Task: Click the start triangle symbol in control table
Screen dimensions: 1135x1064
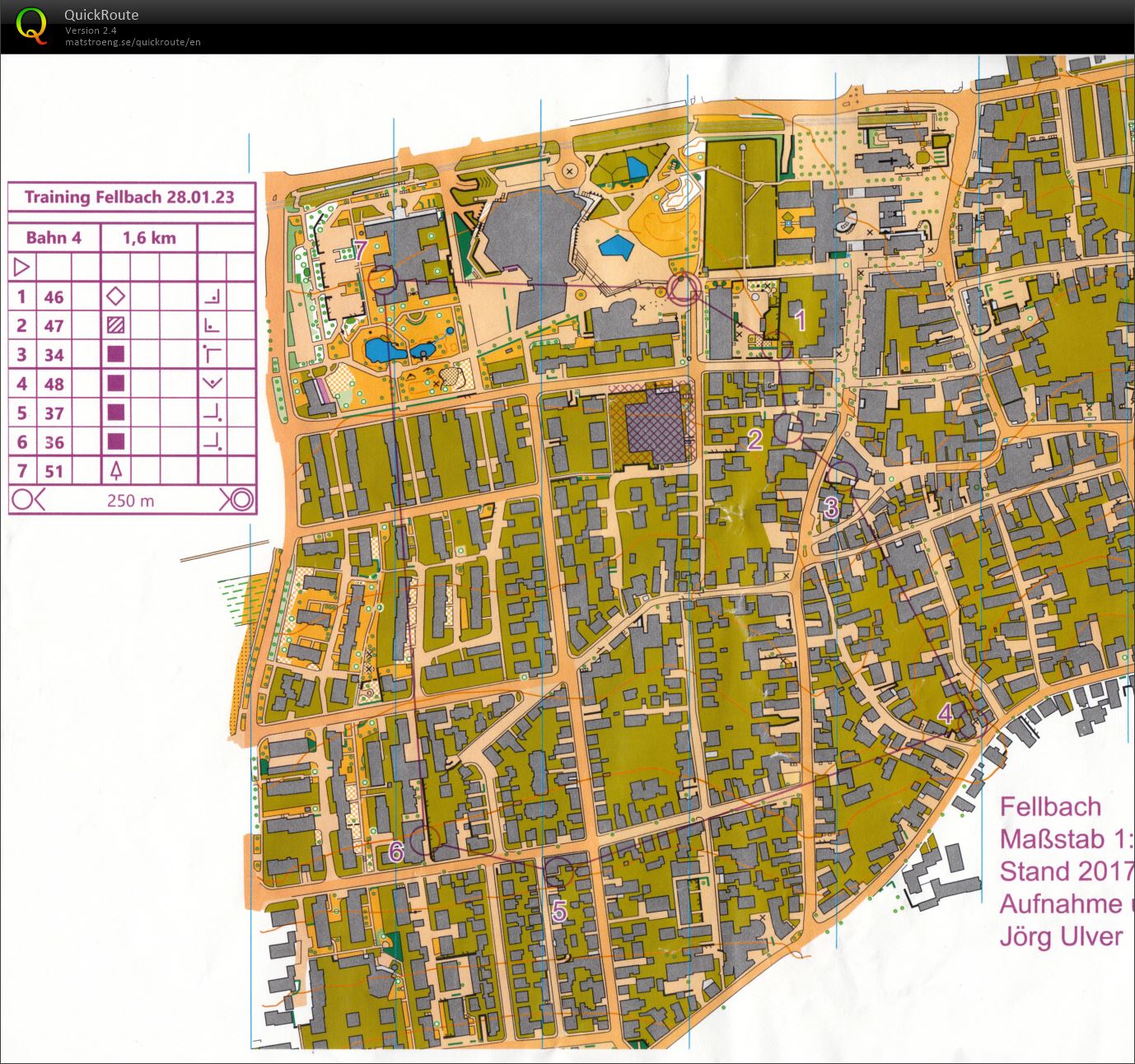Action: (22, 267)
